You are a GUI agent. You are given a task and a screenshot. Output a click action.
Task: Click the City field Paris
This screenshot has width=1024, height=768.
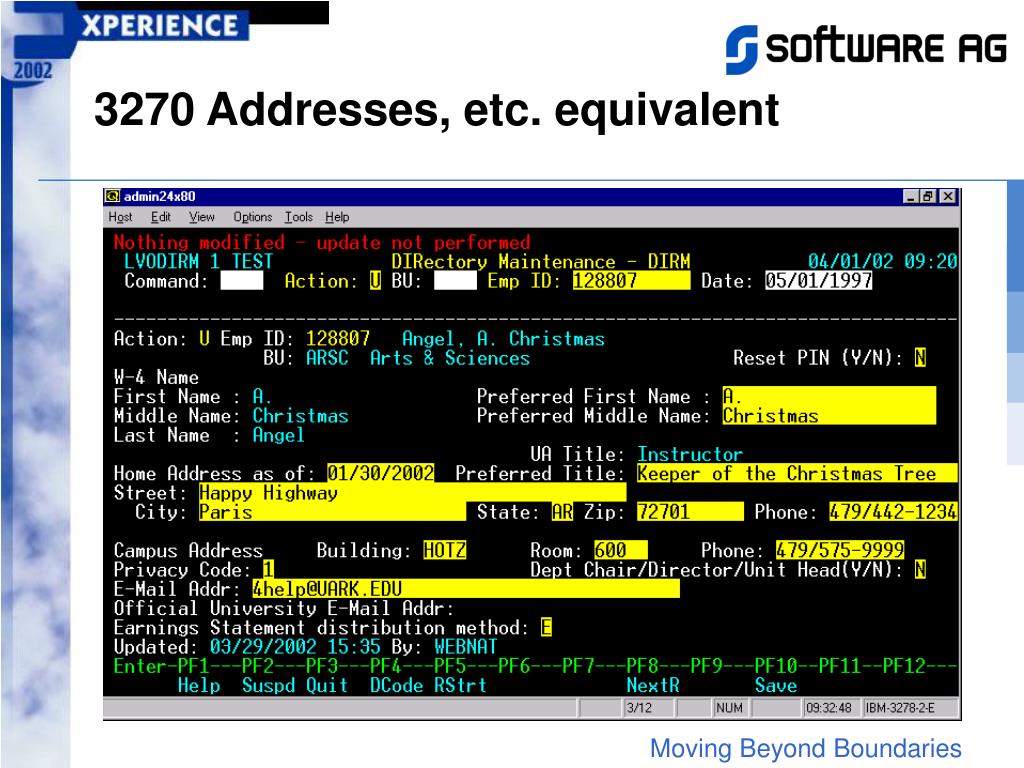click(x=332, y=511)
